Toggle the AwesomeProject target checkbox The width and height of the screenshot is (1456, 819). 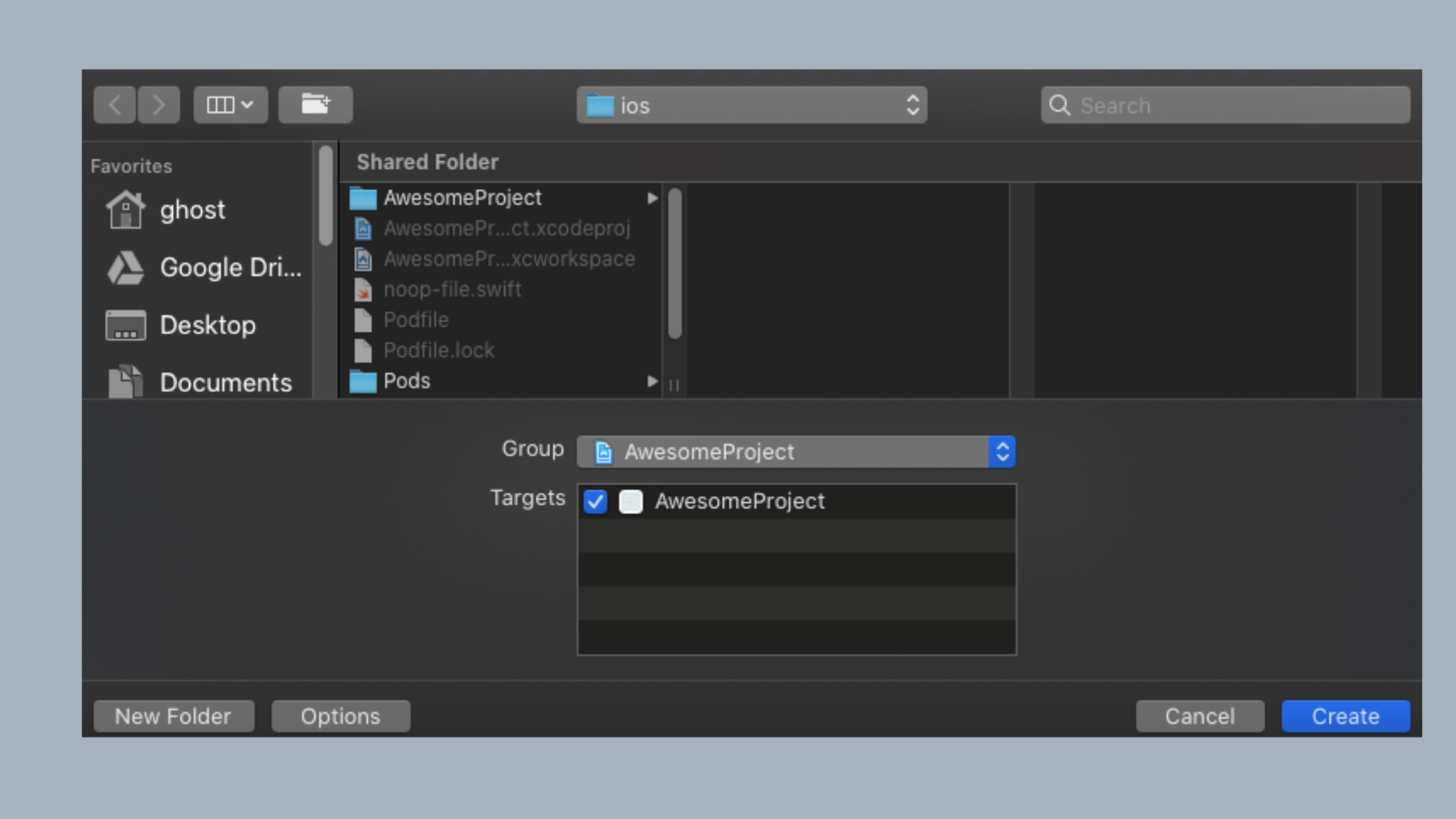pos(596,501)
